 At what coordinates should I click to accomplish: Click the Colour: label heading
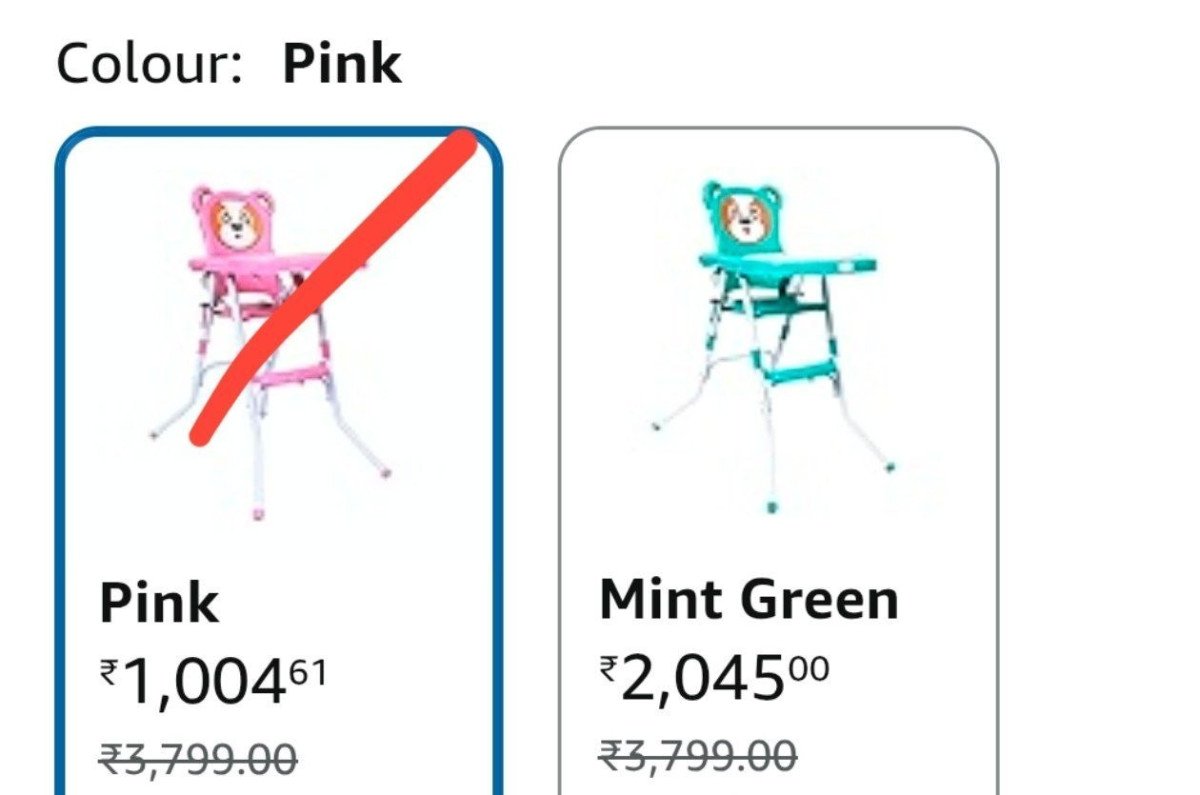[150, 64]
